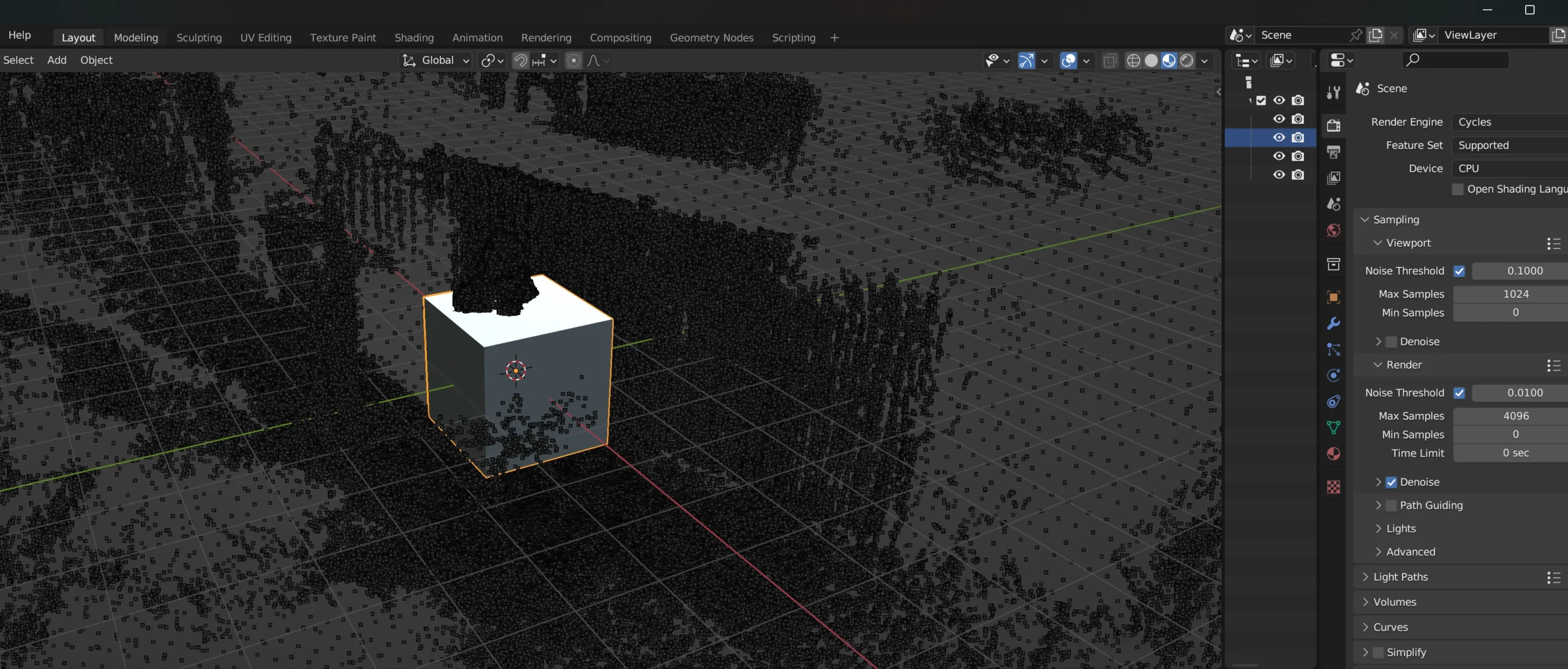Pin the Scene with the pin icon
This screenshot has width=1568, height=669.
point(1356,36)
